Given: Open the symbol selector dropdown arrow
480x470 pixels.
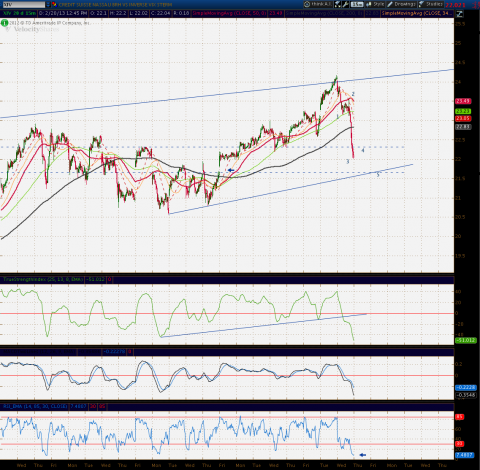Looking at the screenshot, I should pyautogui.click(x=48, y=5).
